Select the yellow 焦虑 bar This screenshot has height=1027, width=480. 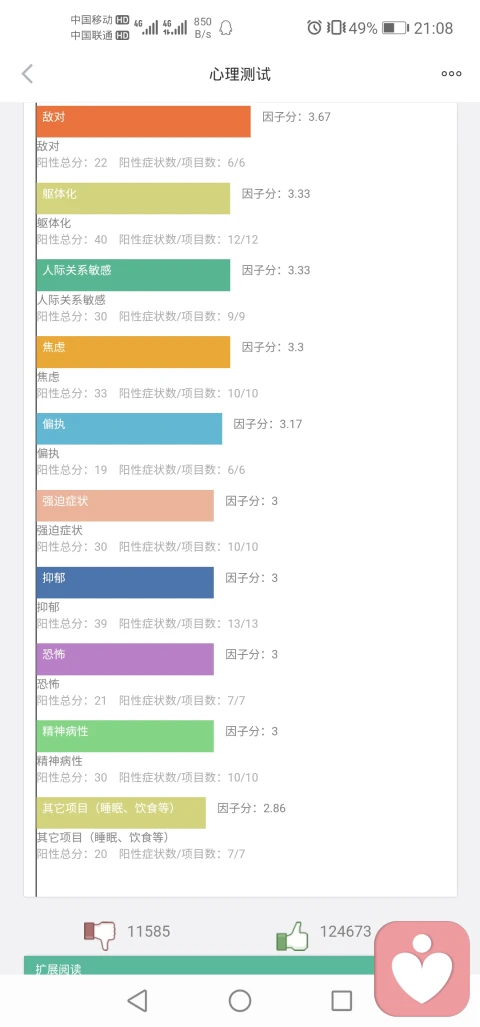click(x=134, y=352)
